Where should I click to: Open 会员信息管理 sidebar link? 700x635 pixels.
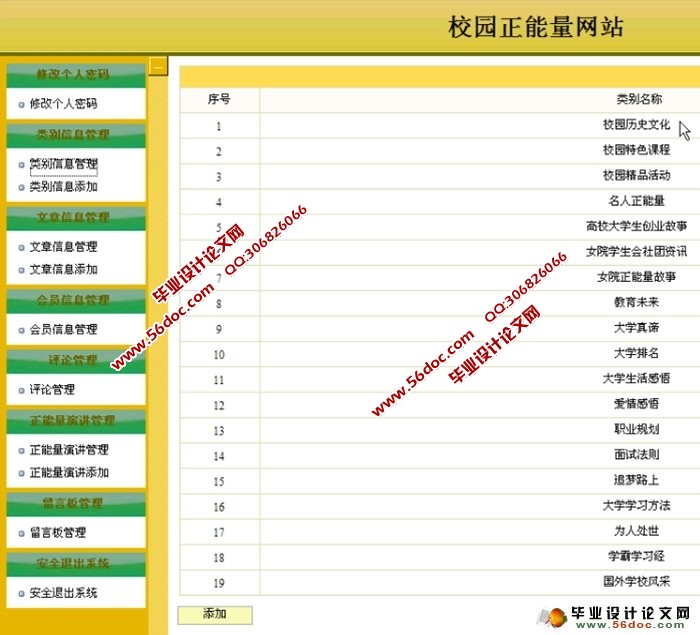tap(63, 330)
